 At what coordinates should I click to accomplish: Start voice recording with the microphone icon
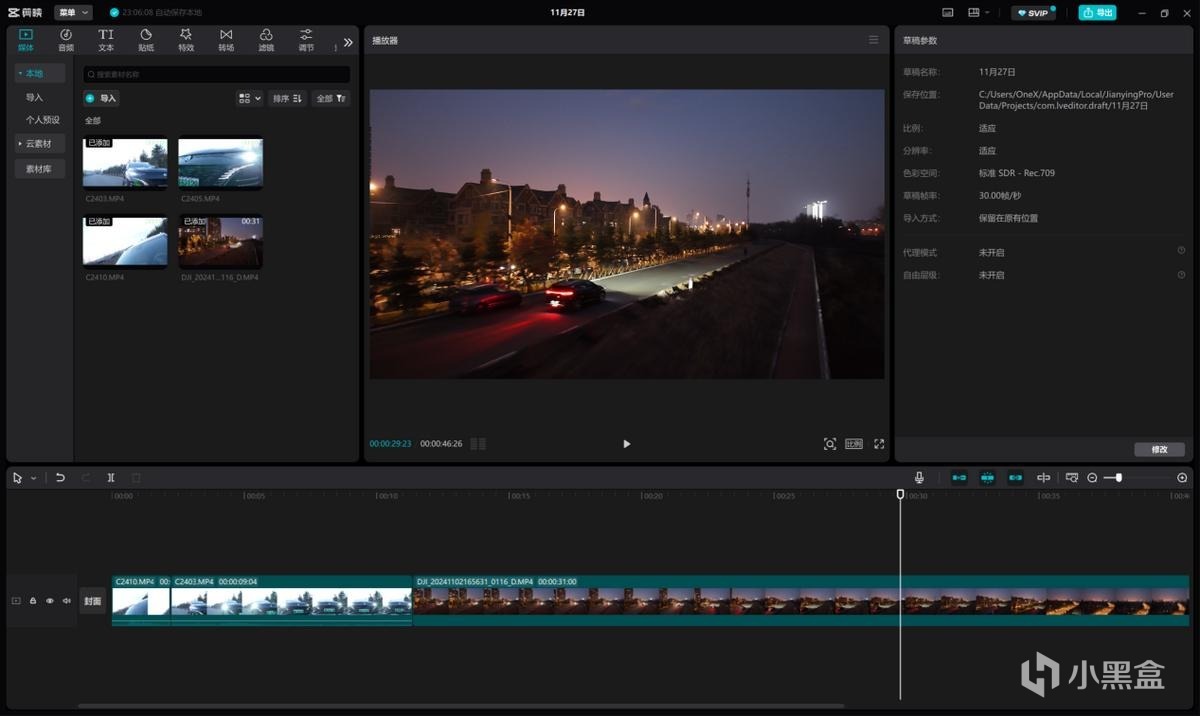pos(919,478)
